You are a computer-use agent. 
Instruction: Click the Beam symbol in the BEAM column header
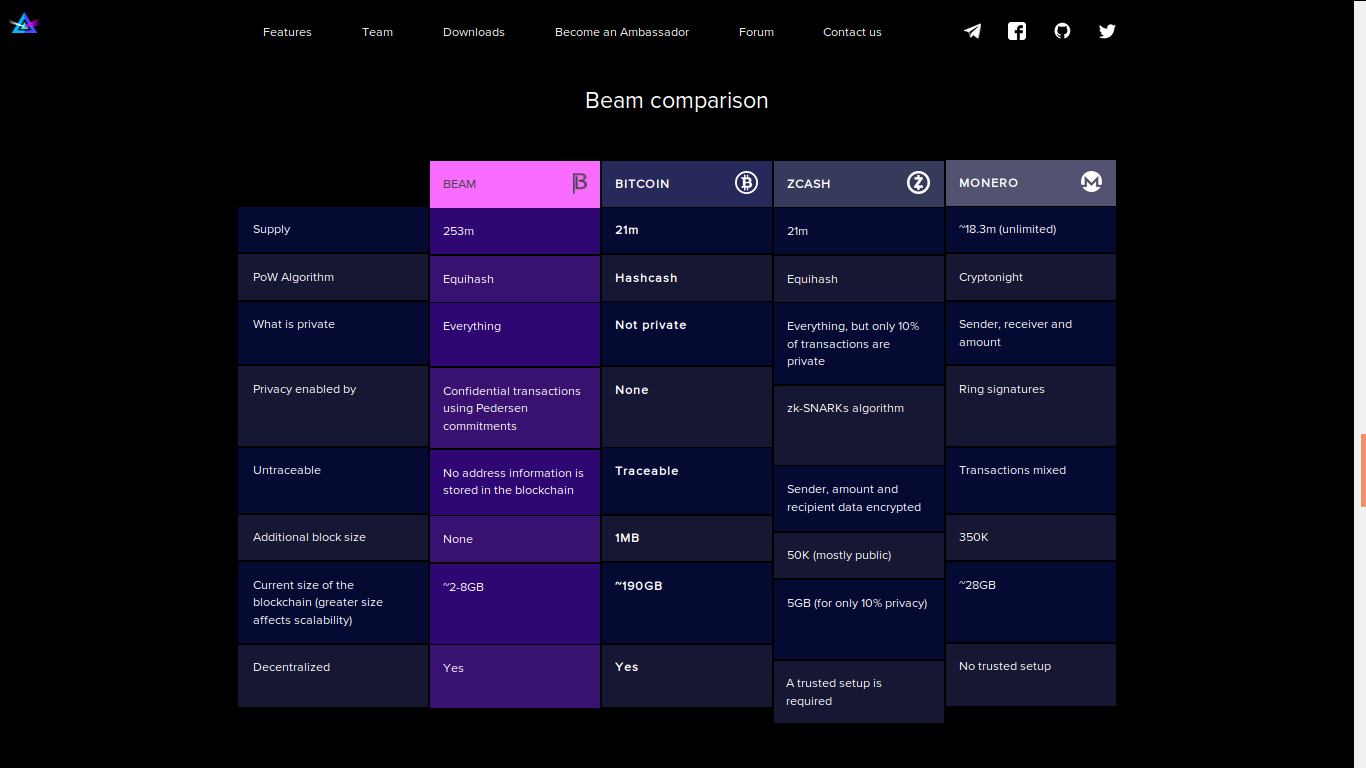click(580, 183)
